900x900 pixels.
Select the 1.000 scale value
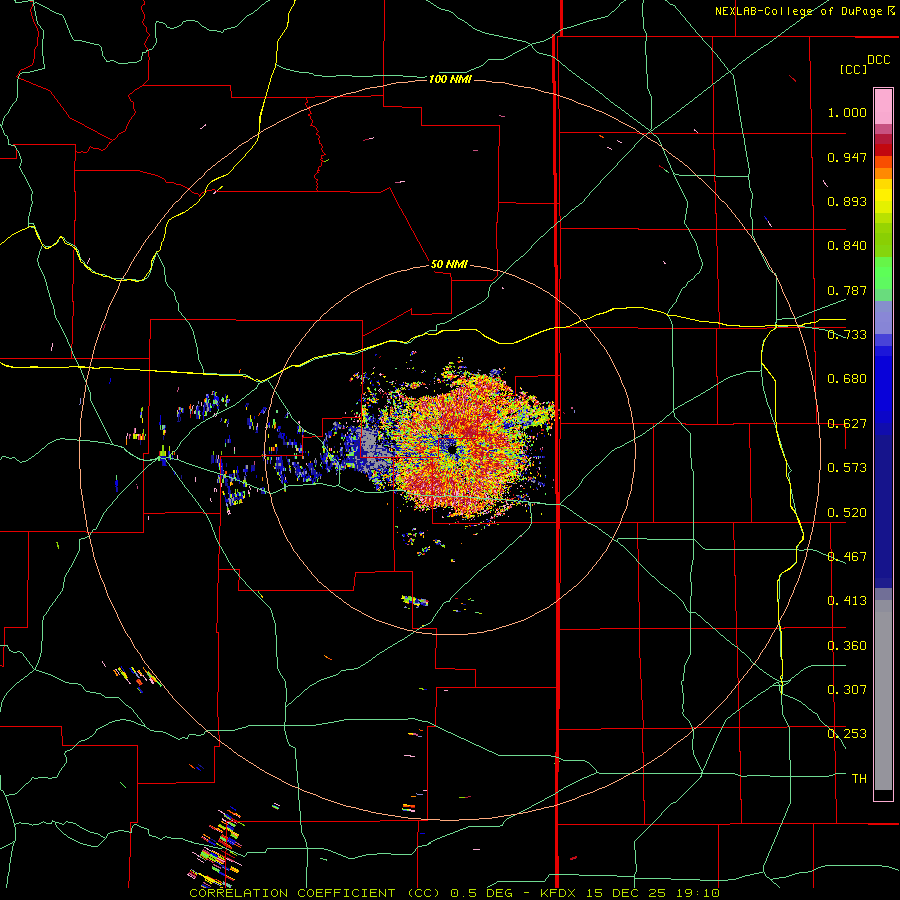point(847,112)
